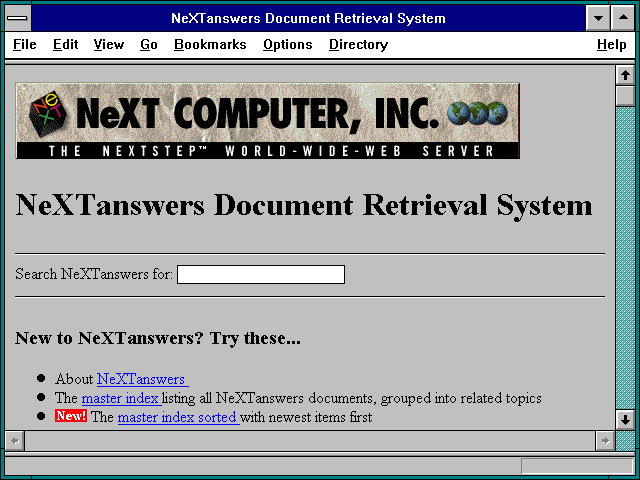The height and width of the screenshot is (480, 640).
Task: Click the window title bar text
Action: pyautogui.click(x=308, y=18)
